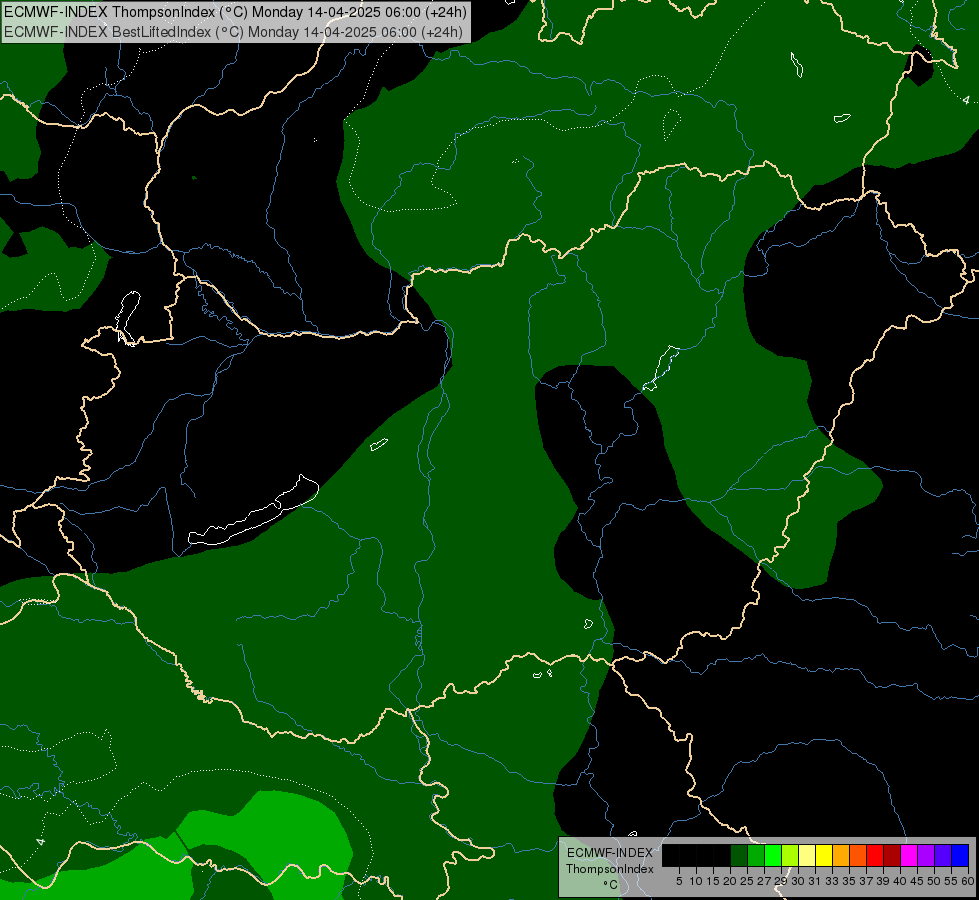Viewport: 979px width, 900px height.
Task: Click the legend tick value 35
Action: [849, 881]
